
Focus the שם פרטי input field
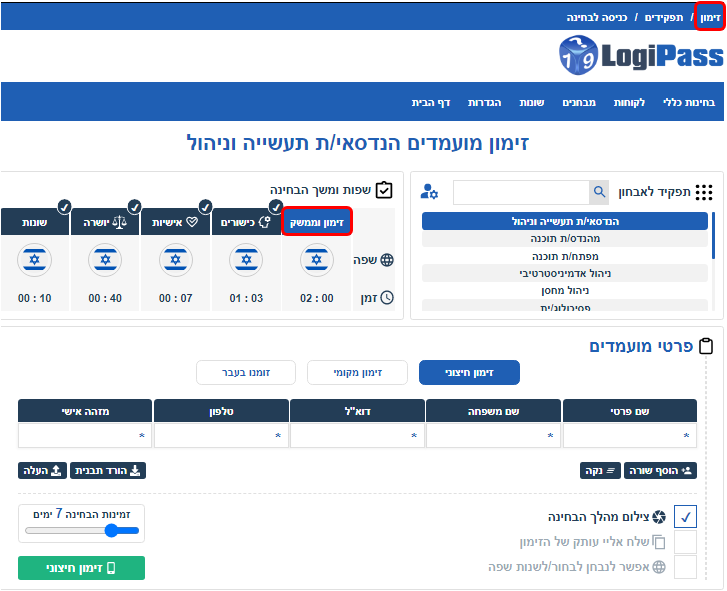click(x=630, y=436)
